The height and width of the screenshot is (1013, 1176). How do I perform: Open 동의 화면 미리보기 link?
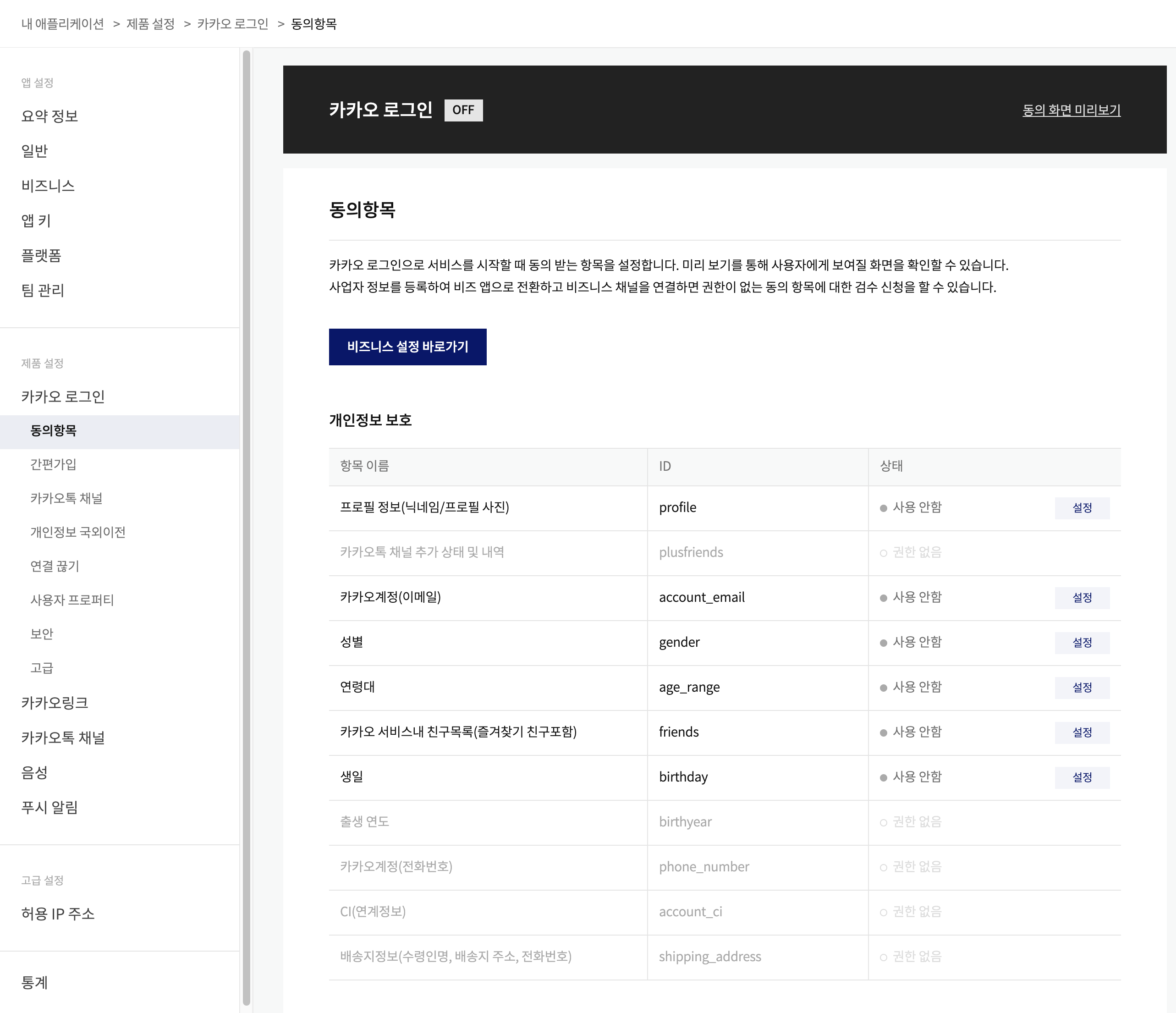pyautogui.click(x=1071, y=110)
